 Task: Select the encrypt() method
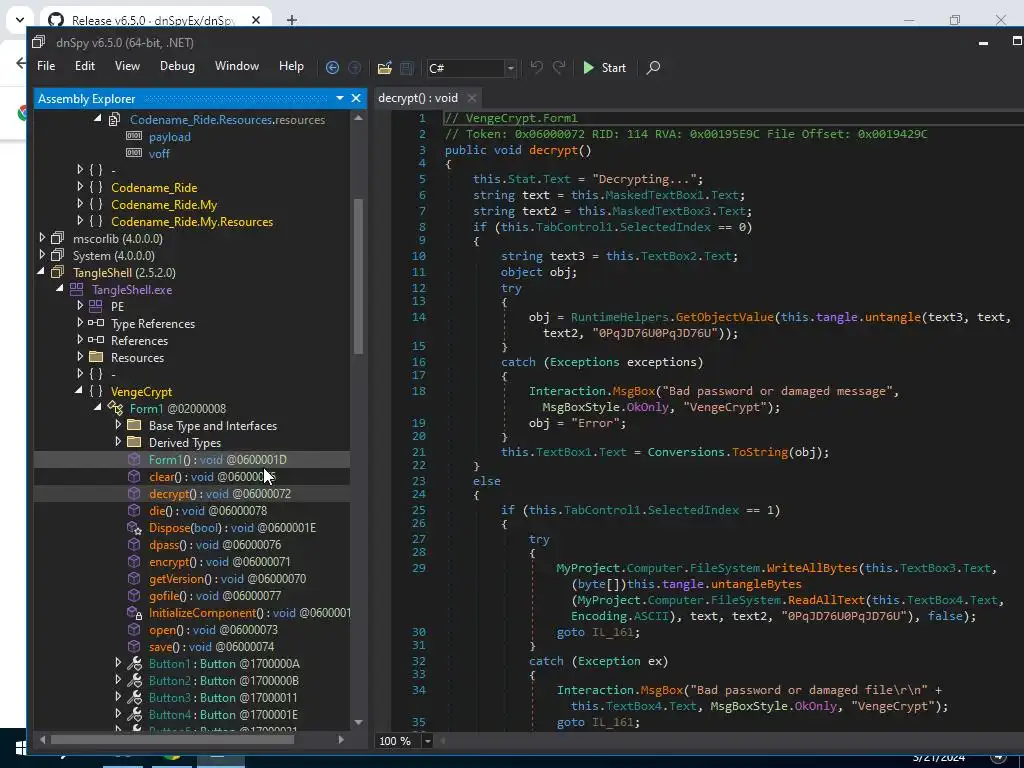tap(219, 561)
